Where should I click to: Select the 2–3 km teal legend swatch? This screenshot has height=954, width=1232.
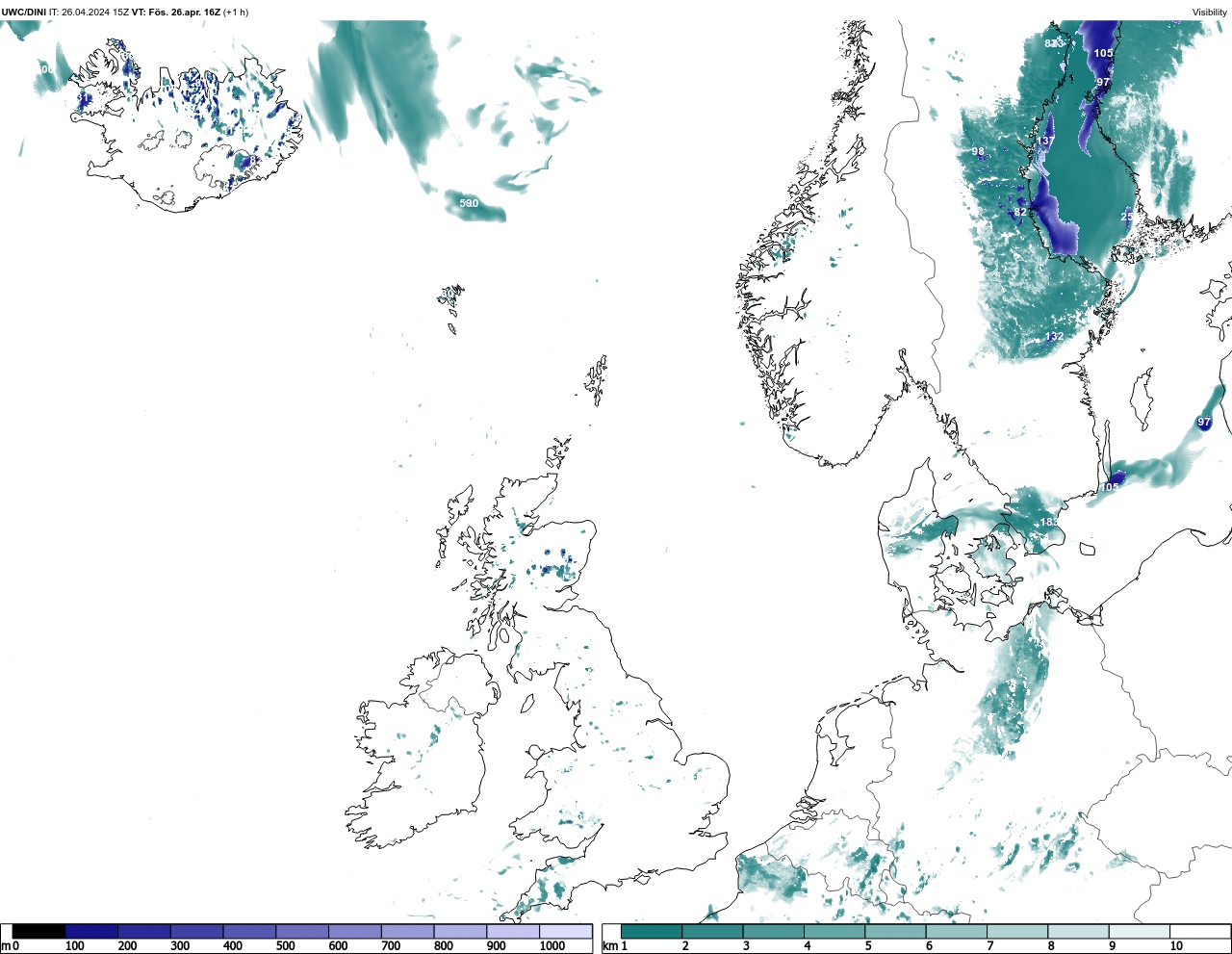[712, 931]
